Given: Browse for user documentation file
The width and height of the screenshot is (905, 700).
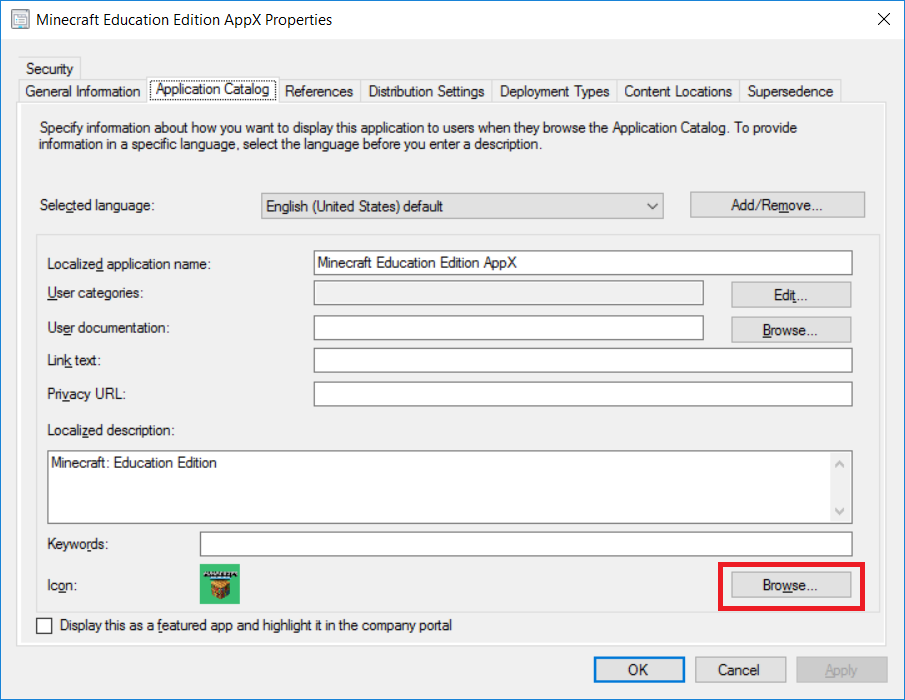Looking at the screenshot, I should (791, 330).
